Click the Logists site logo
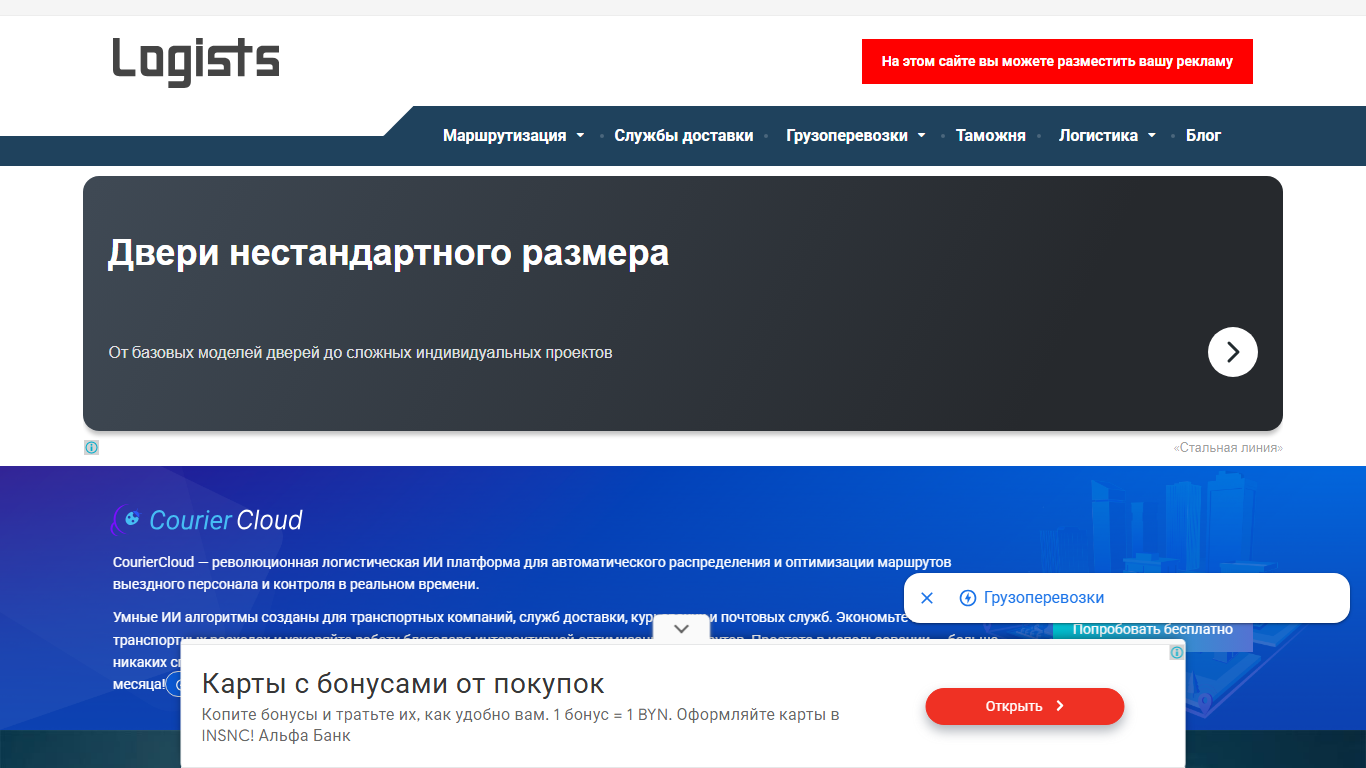 point(196,60)
